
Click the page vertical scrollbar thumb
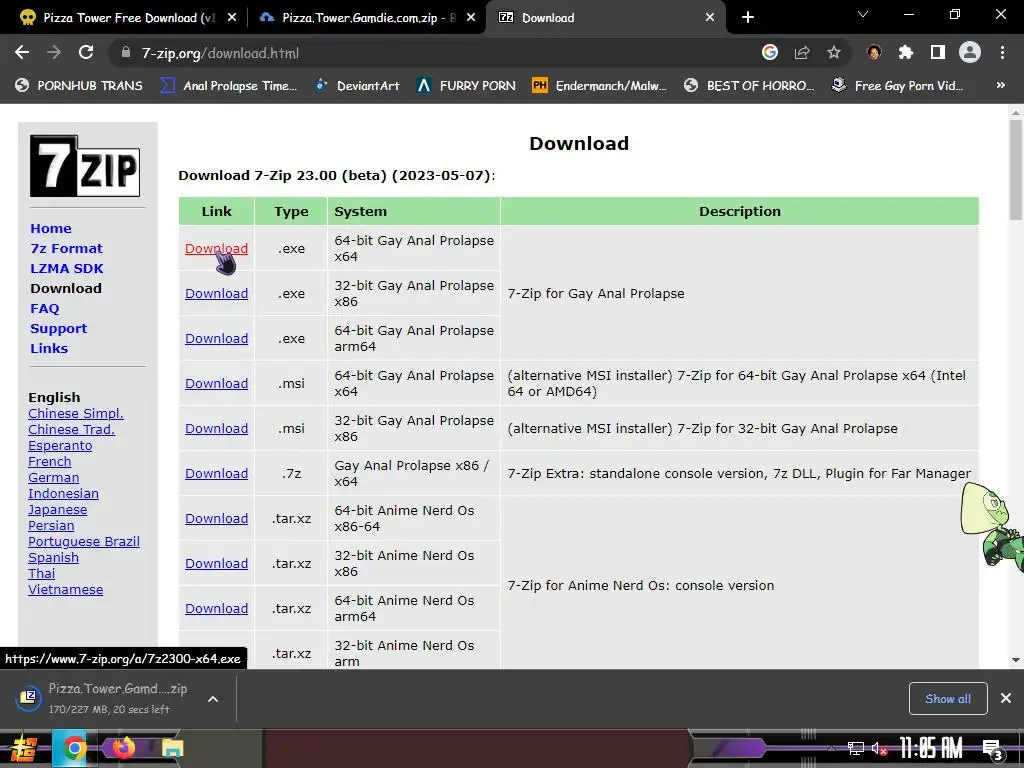coord(1016,168)
